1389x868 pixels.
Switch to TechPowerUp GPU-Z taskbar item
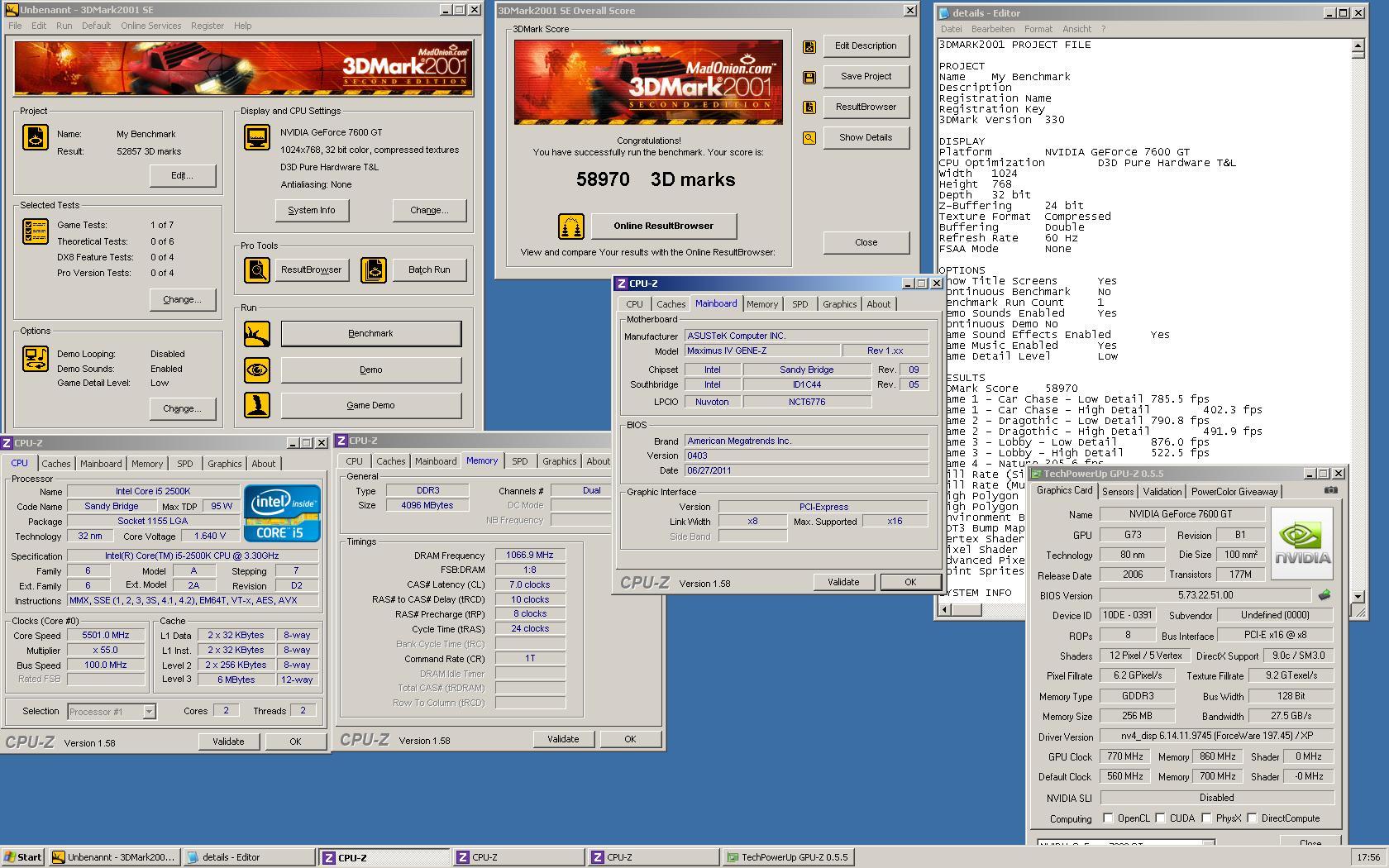788,857
